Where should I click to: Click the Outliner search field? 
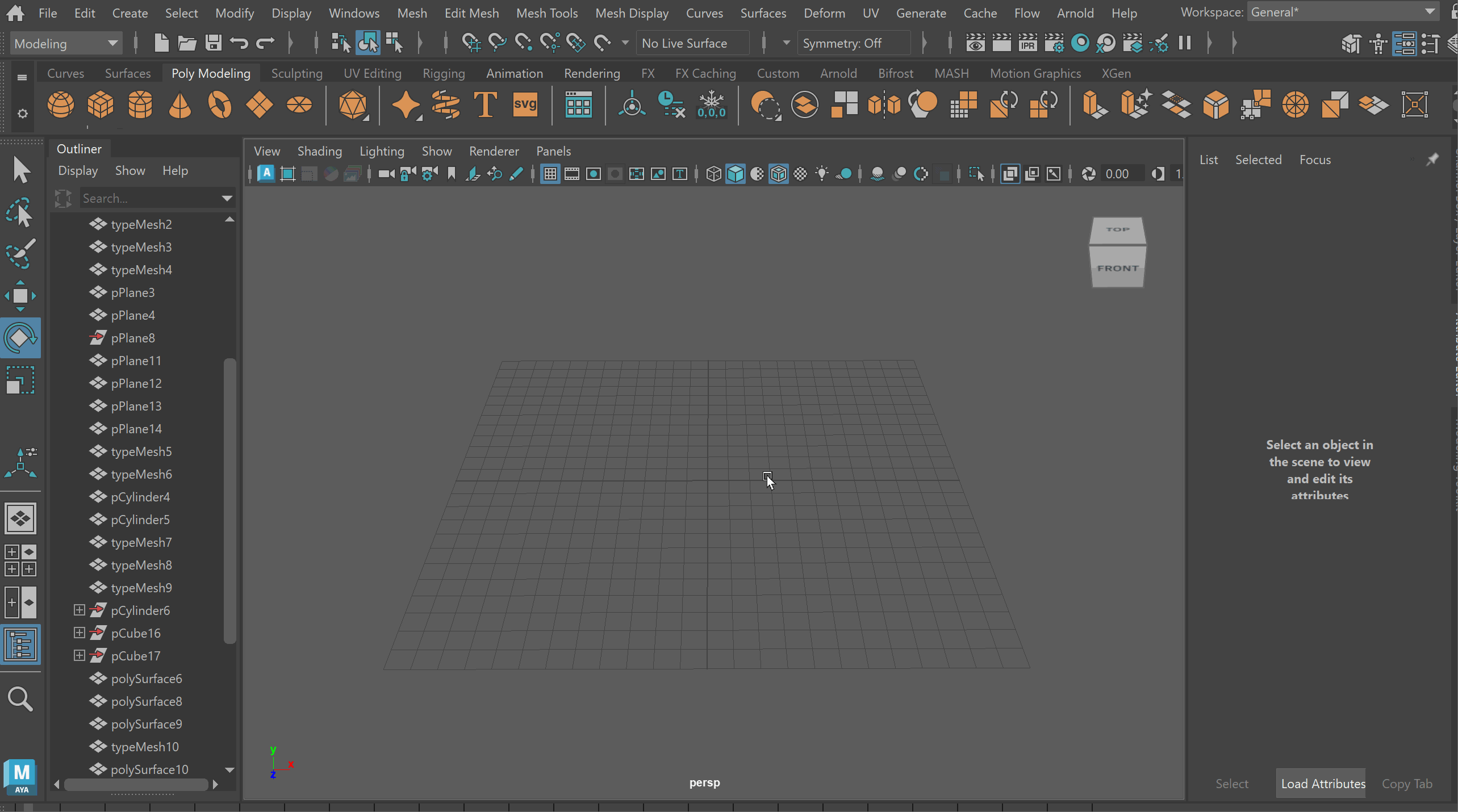(151, 198)
